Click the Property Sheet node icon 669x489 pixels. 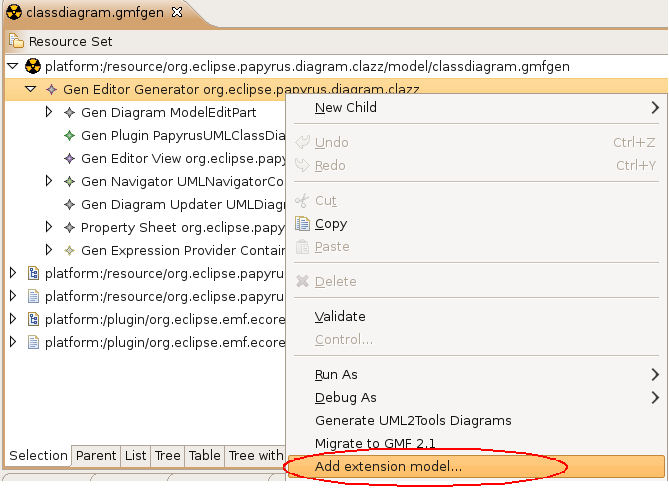click(69, 228)
